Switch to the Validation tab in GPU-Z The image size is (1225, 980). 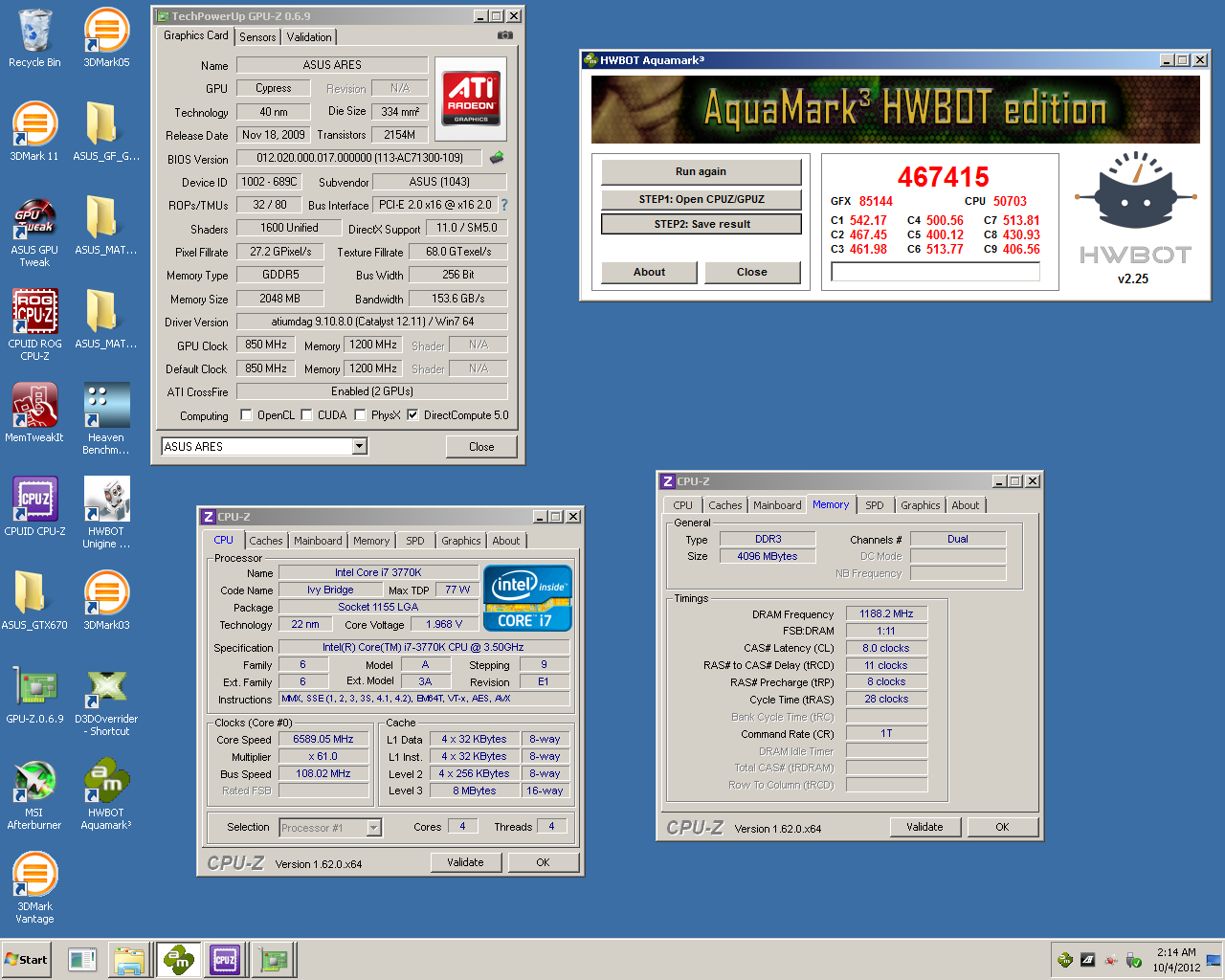coord(309,37)
